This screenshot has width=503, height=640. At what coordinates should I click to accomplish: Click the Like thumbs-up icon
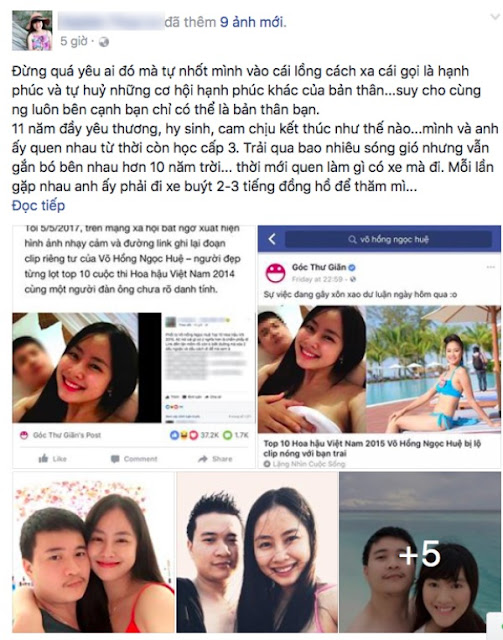[43, 459]
